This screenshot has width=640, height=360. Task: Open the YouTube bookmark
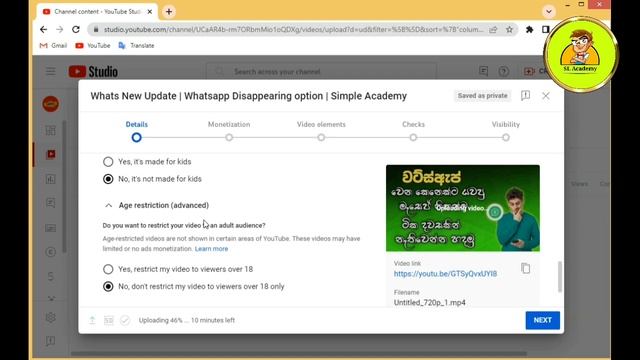coord(93,46)
